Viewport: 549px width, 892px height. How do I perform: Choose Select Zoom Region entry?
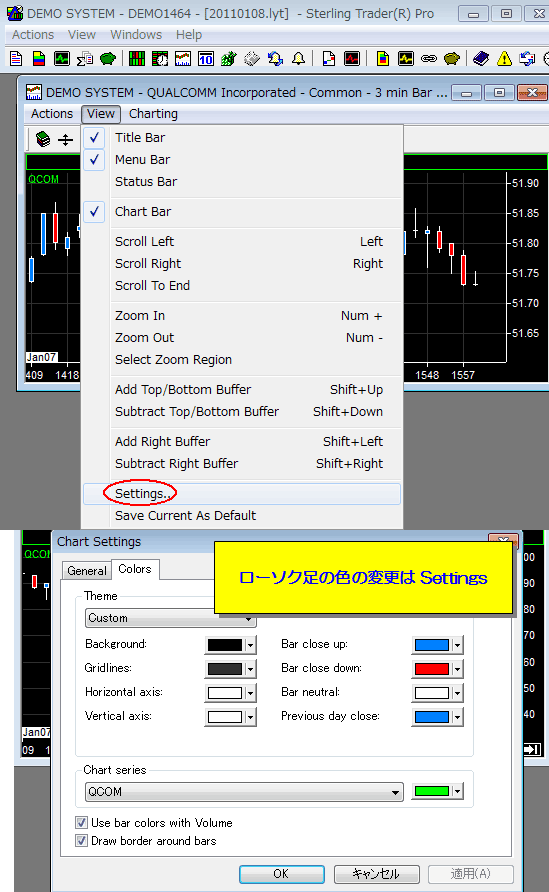coord(242,360)
